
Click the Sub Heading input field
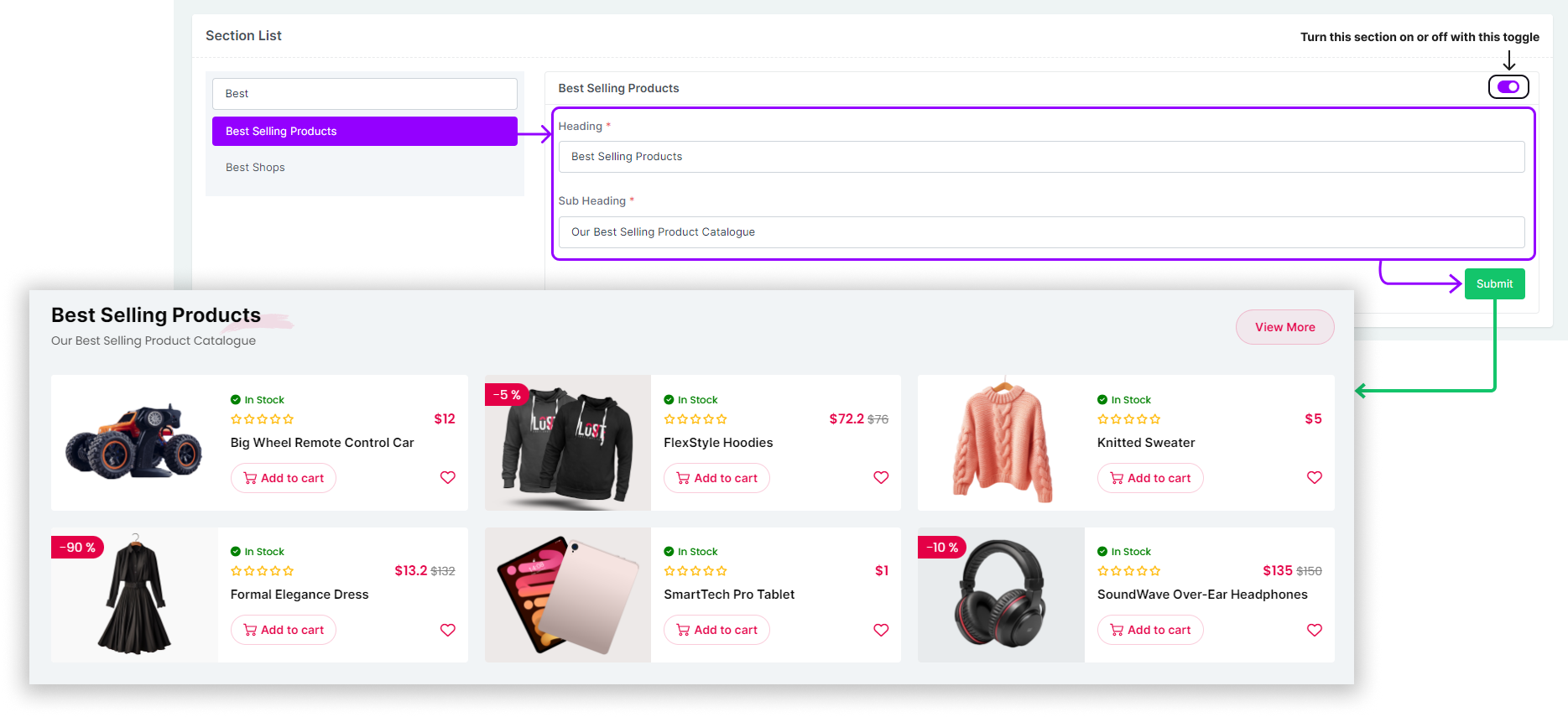(1040, 232)
